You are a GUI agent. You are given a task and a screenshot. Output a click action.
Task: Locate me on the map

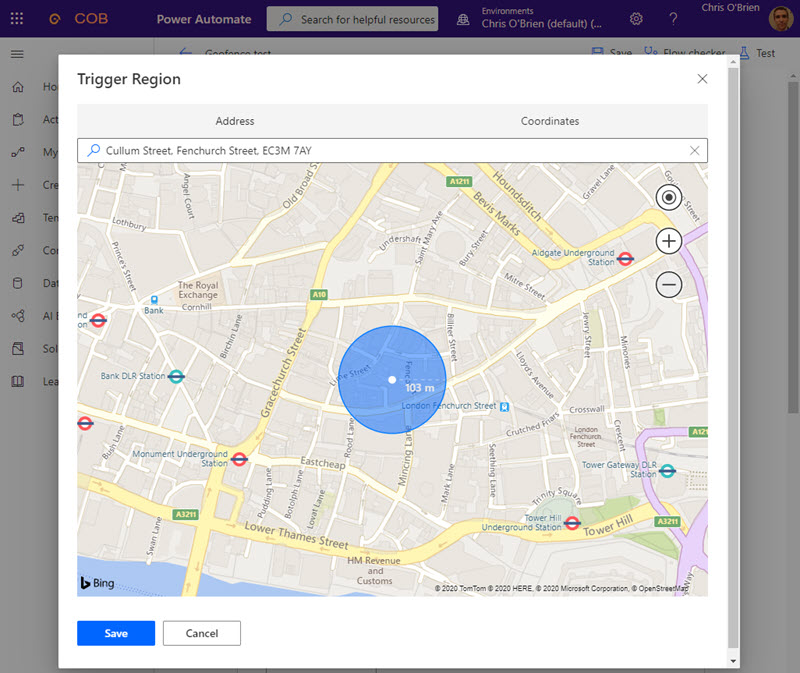tap(669, 197)
